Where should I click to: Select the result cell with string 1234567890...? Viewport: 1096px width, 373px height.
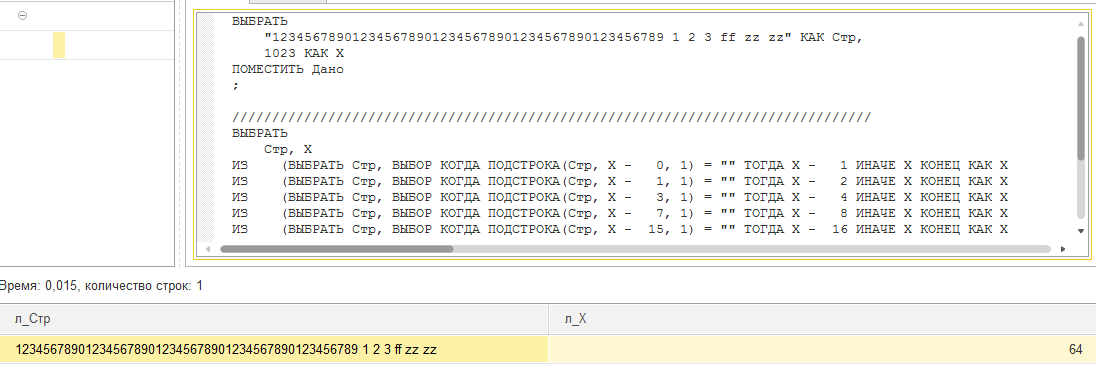point(274,349)
